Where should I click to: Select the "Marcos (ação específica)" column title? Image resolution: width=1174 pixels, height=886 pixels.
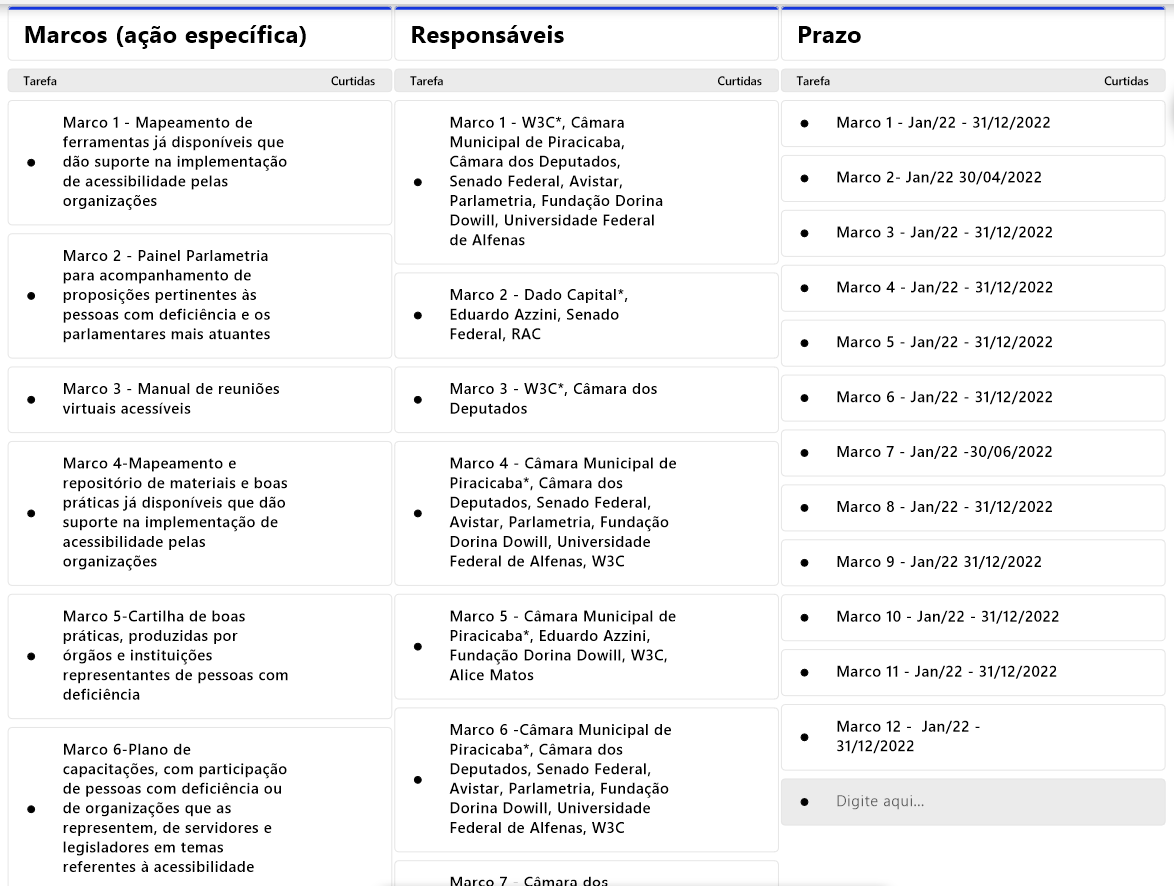point(165,36)
